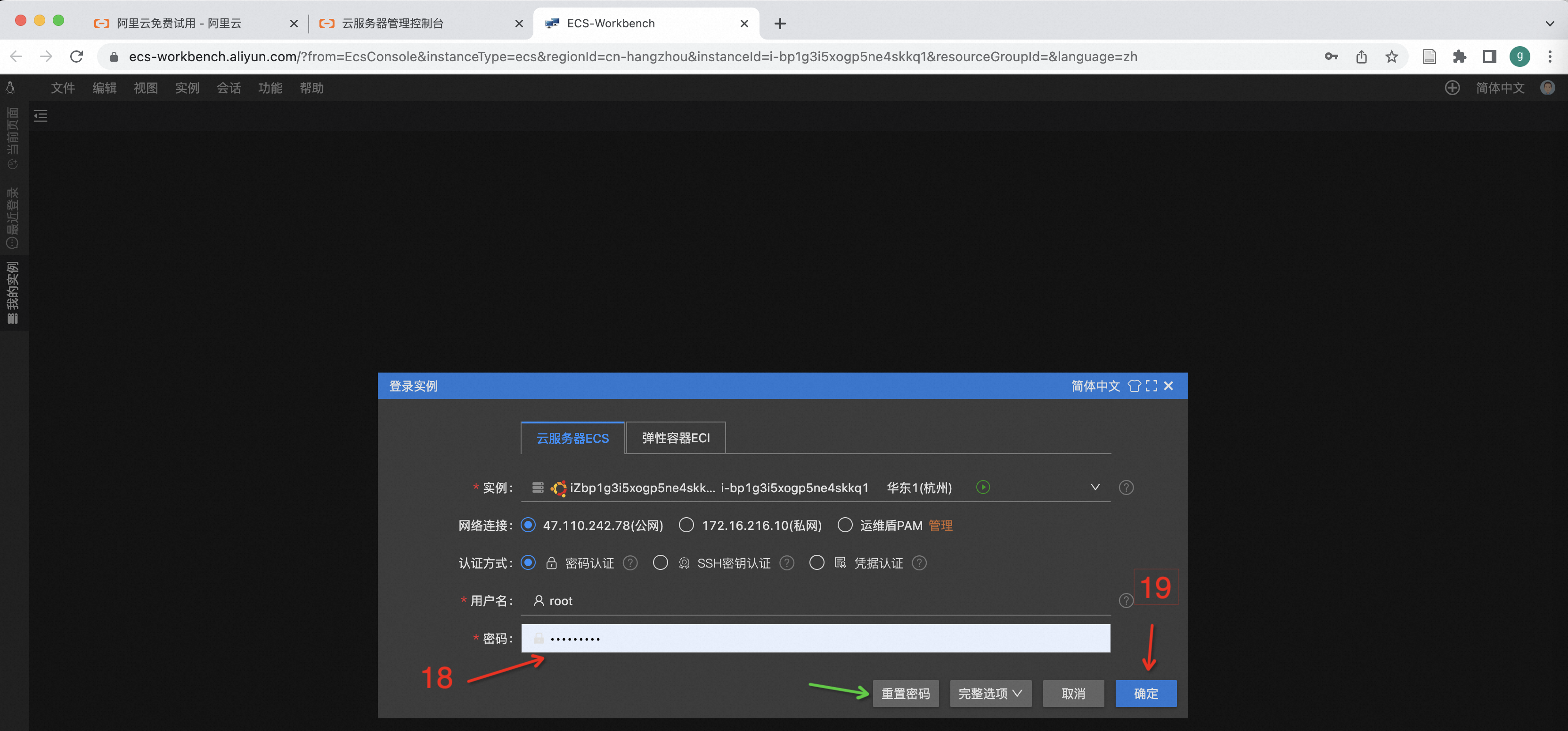
Task: Expand the instance selection dropdown
Action: coord(1095,487)
